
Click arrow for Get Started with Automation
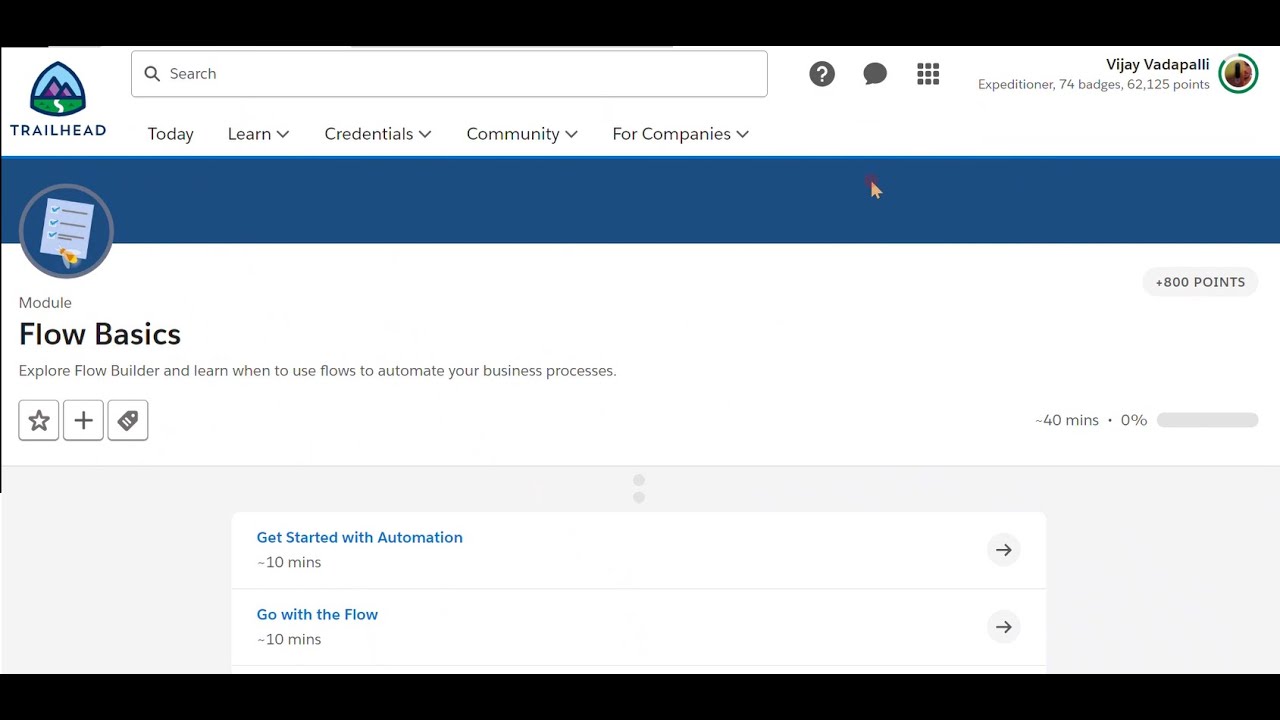coord(1004,550)
